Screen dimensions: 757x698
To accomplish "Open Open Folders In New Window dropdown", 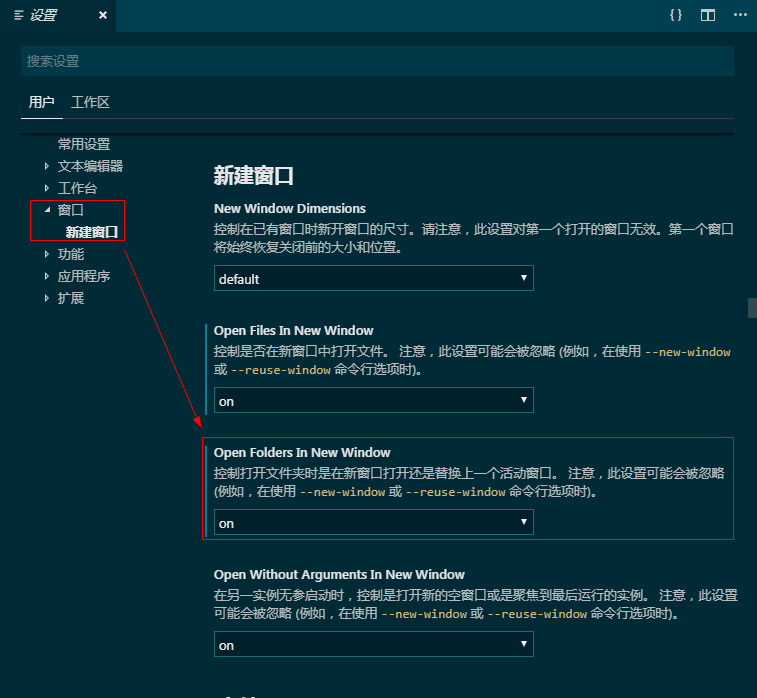I will pyautogui.click(x=374, y=522).
